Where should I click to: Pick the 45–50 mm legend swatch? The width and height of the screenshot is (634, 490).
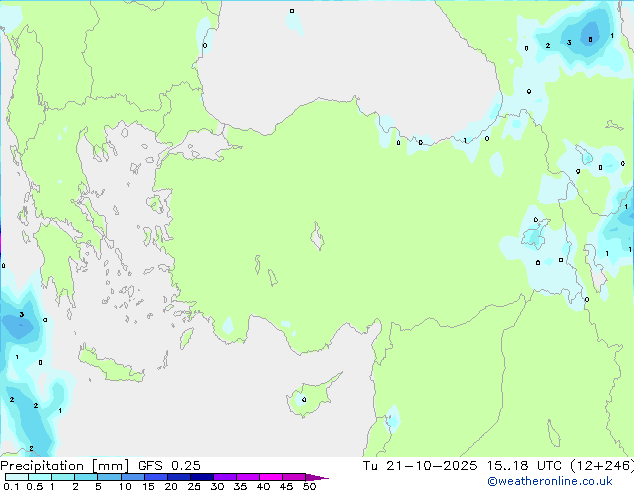click(294, 477)
